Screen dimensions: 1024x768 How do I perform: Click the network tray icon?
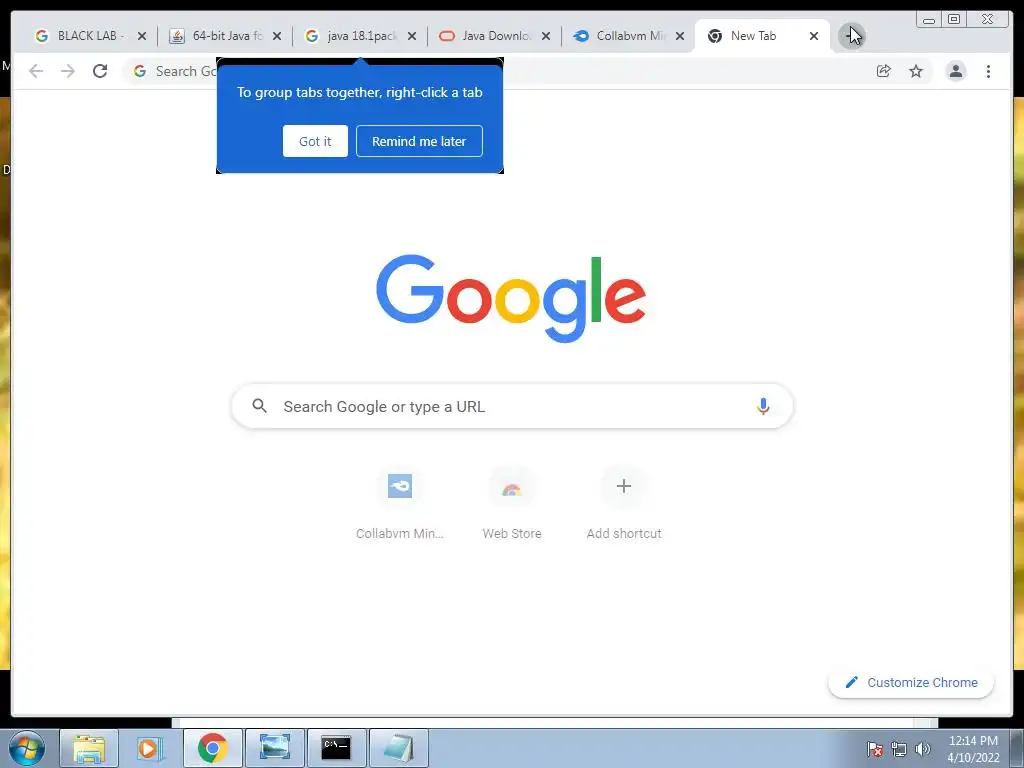(899, 749)
